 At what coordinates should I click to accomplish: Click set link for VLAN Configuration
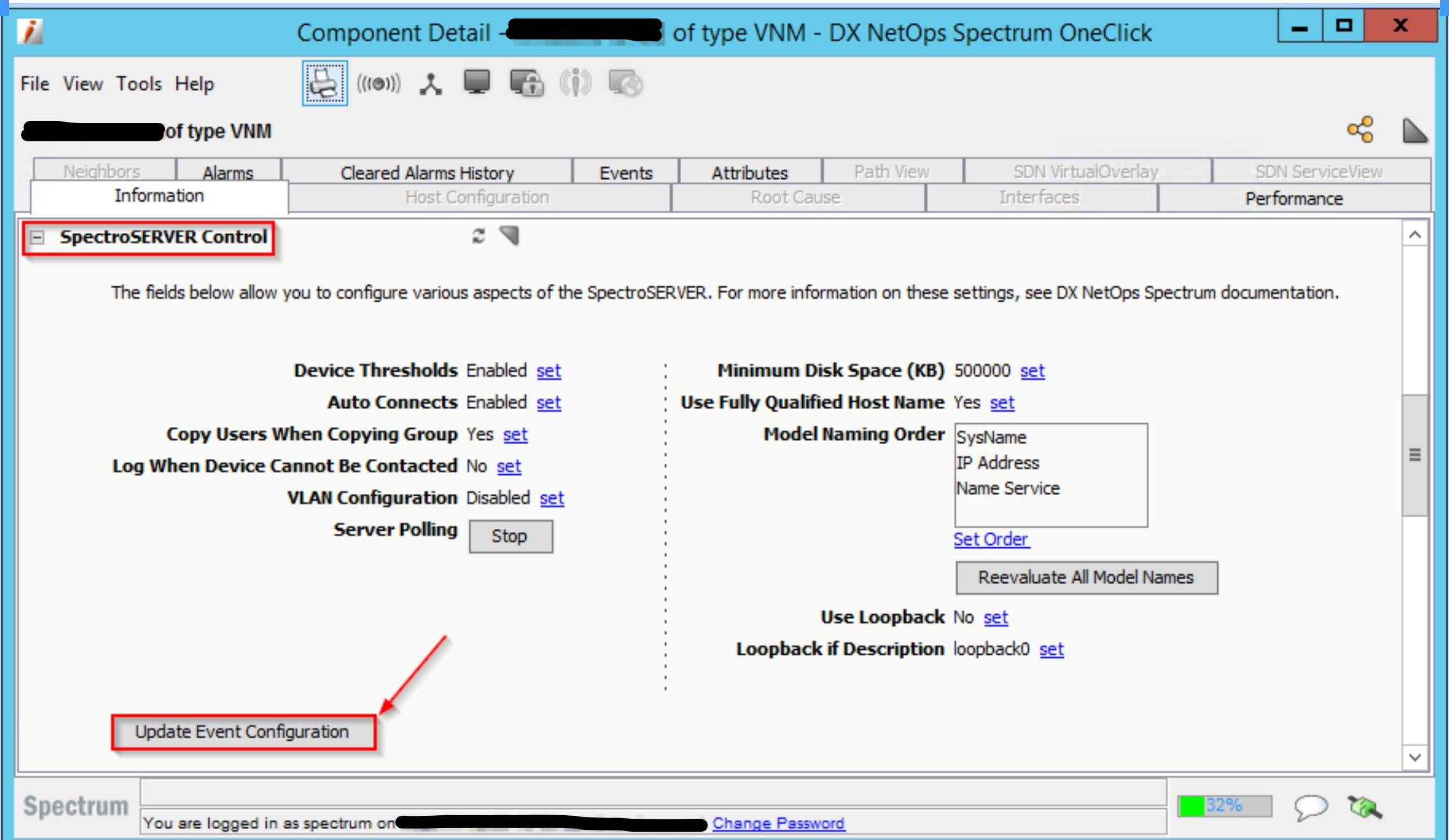pyautogui.click(x=551, y=498)
